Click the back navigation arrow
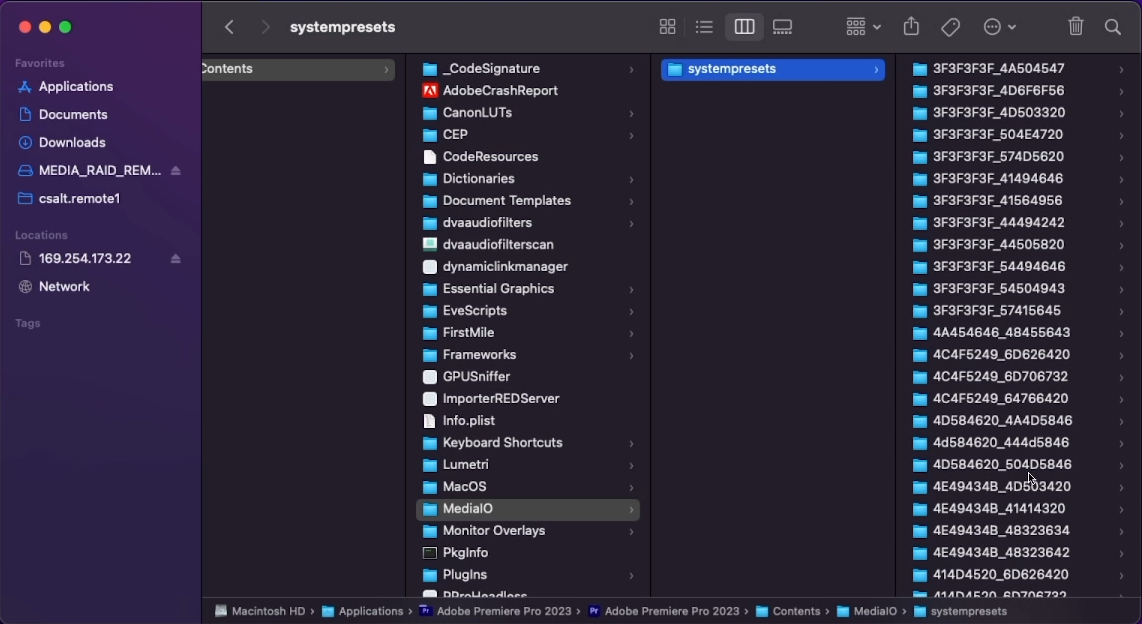 pos(229,27)
